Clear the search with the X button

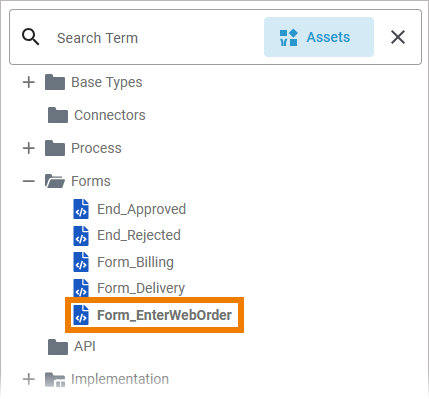398,37
